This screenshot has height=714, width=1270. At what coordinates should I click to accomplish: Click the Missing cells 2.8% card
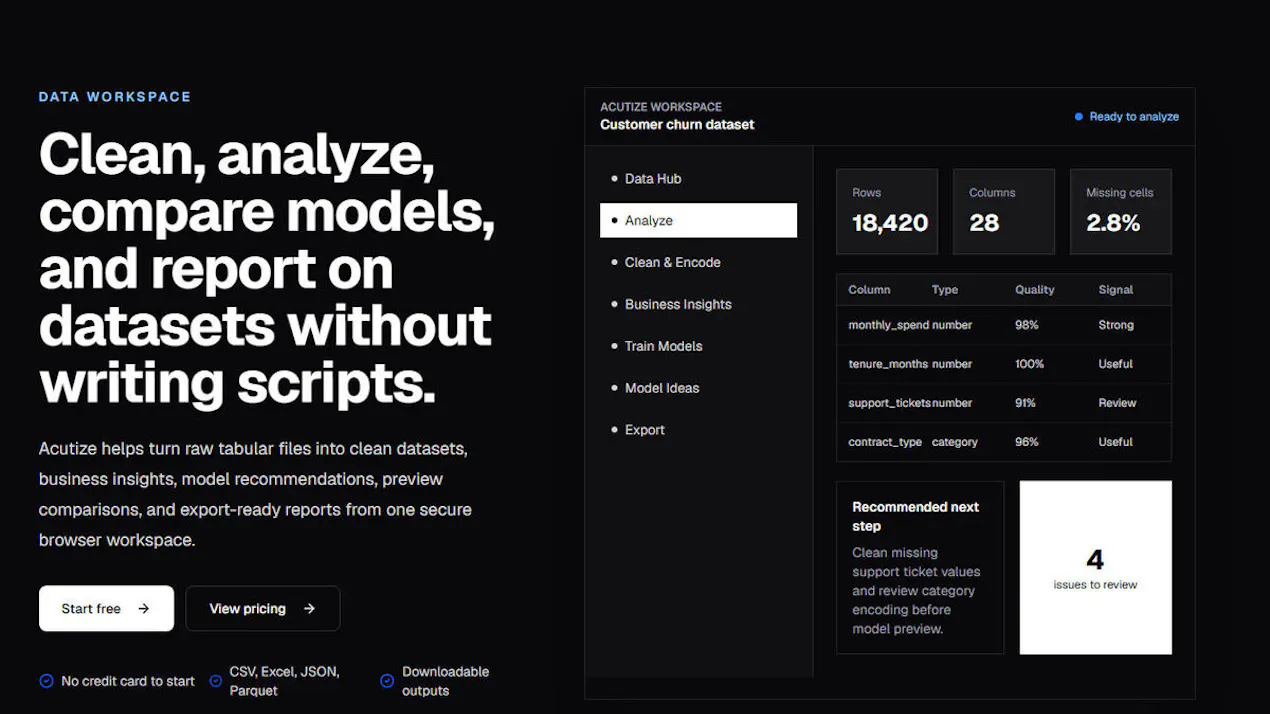click(x=1121, y=211)
